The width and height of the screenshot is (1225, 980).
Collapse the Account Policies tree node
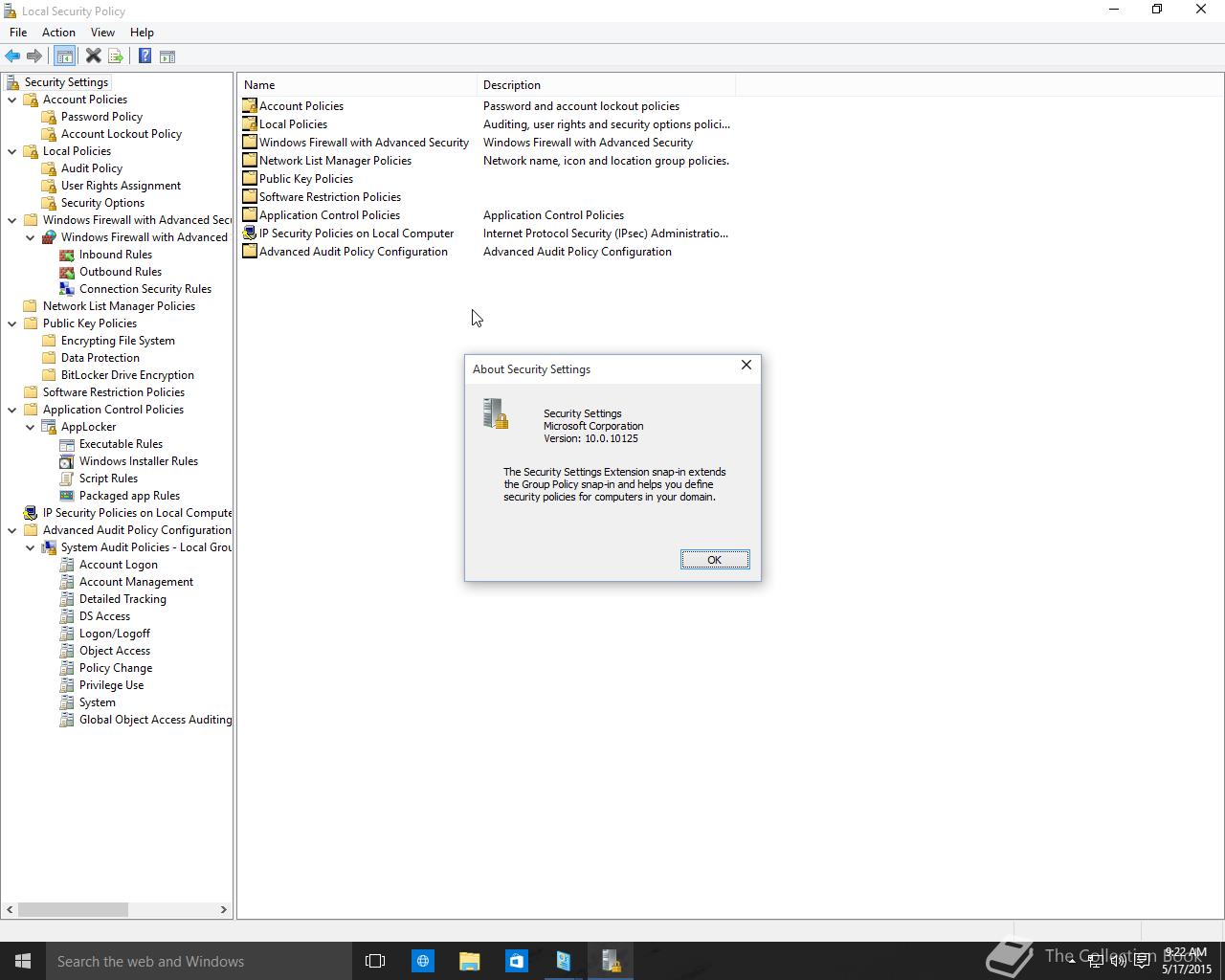coord(12,100)
